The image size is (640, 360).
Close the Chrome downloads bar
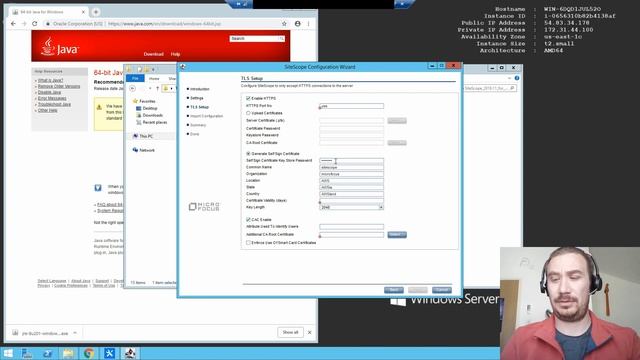[310, 332]
